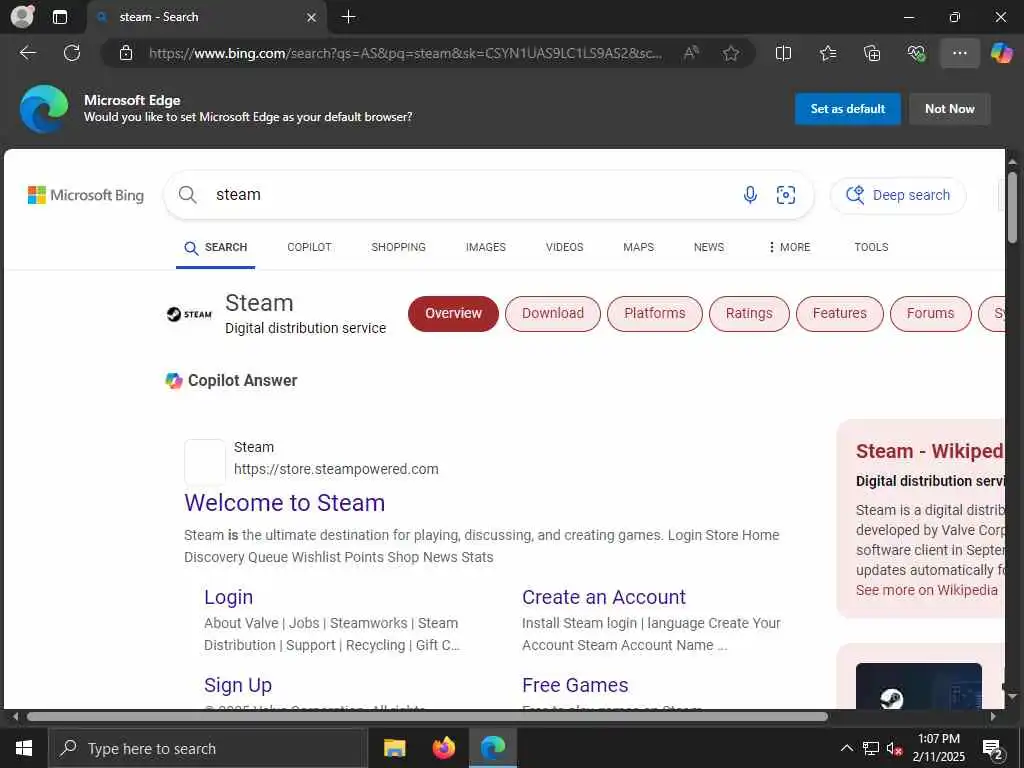Open the Favorites list icon

pos(828,53)
